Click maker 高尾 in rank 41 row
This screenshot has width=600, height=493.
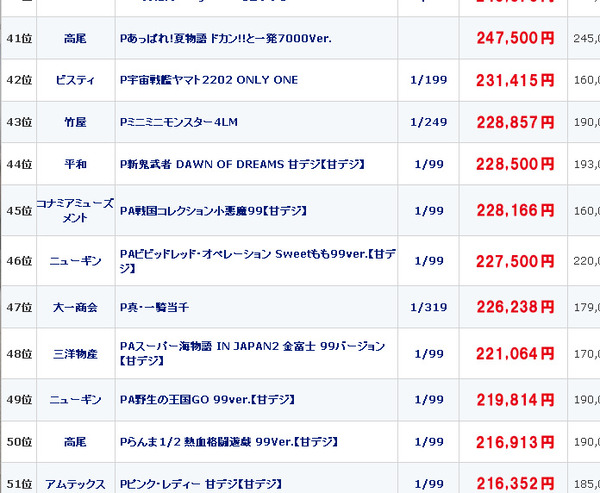[x=75, y=38]
